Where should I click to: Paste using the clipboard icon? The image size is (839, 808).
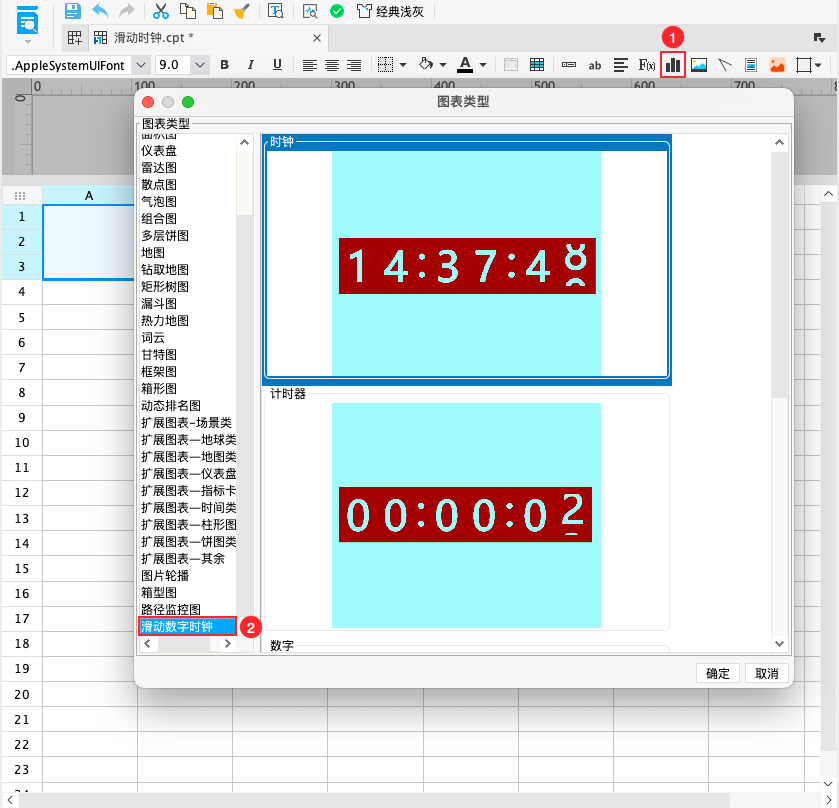(215, 11)
